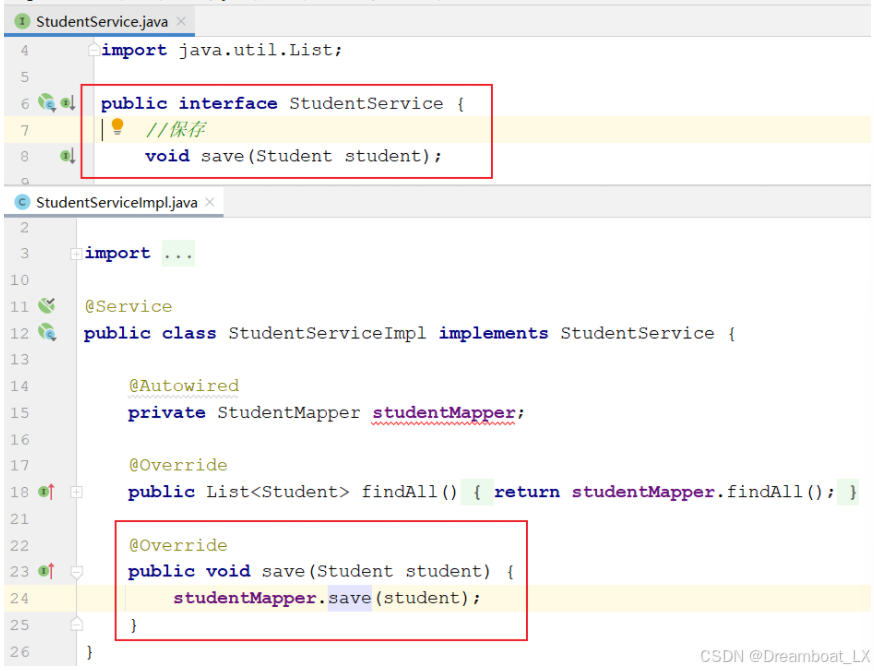The width and height of the screenshot is (874, 671).
Task: Click the implemented-by gutter icon on line 6
Action: tap(68, 103)
